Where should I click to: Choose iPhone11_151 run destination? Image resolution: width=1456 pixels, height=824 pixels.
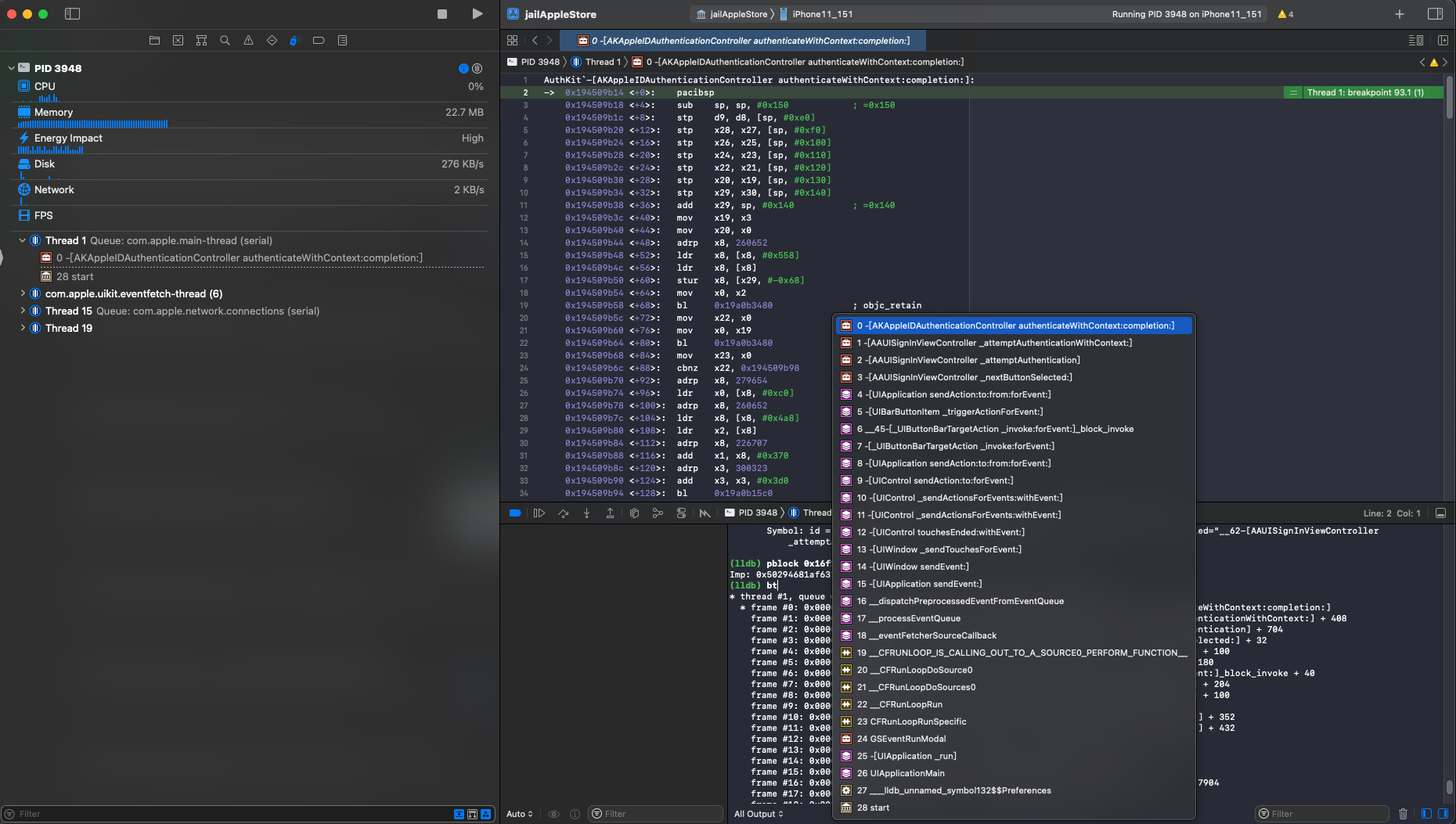(816, 14)
